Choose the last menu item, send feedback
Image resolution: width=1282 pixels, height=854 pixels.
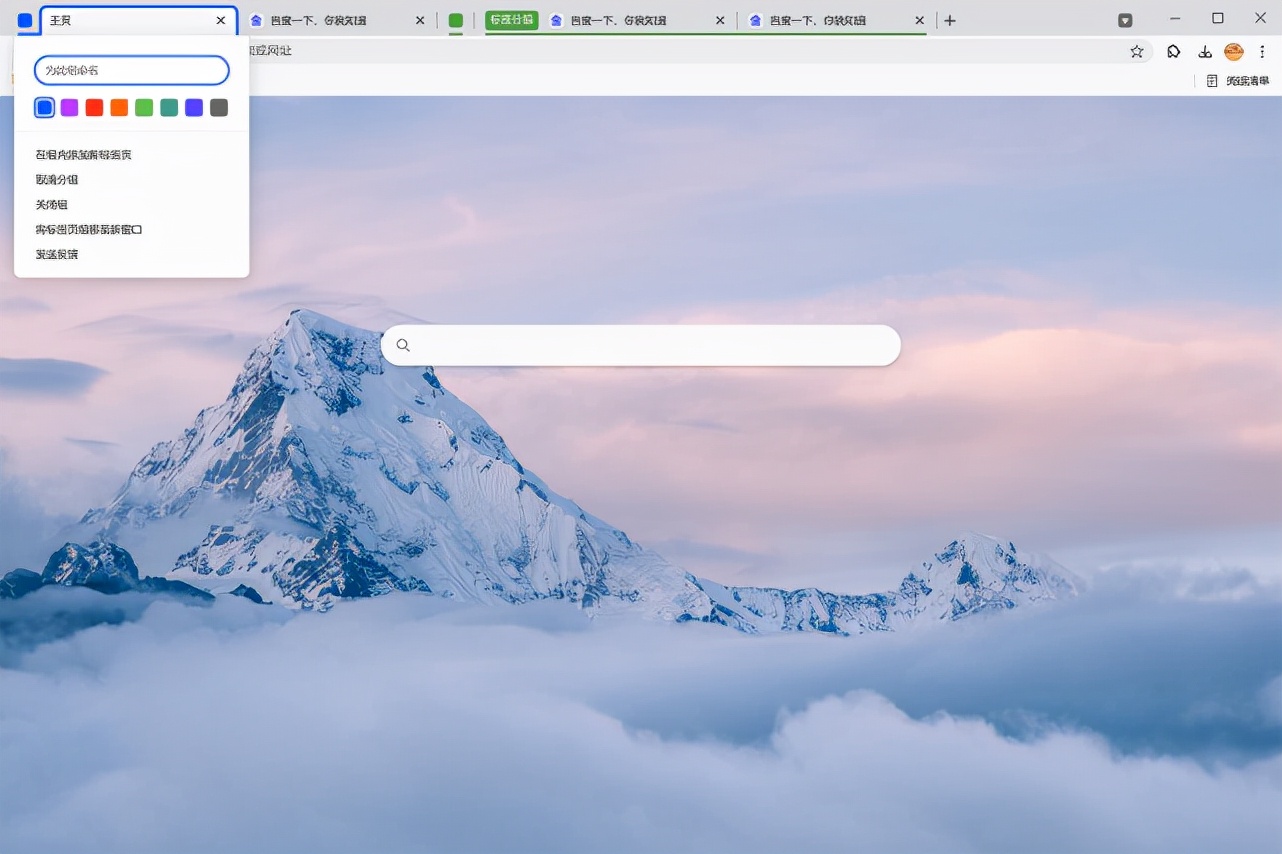(x=132, y=254)
